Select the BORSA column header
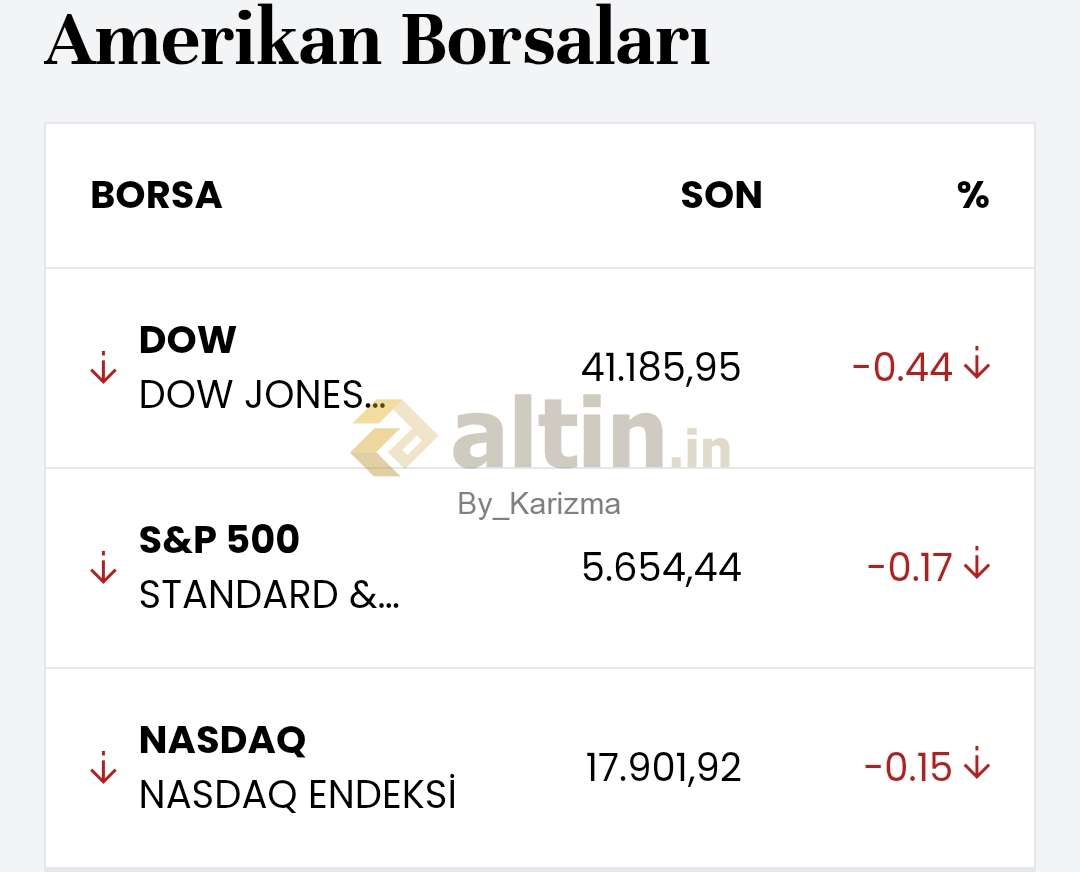Image resolution: width=1080 pixels, height=872 pixels. (x=156, y=195)
